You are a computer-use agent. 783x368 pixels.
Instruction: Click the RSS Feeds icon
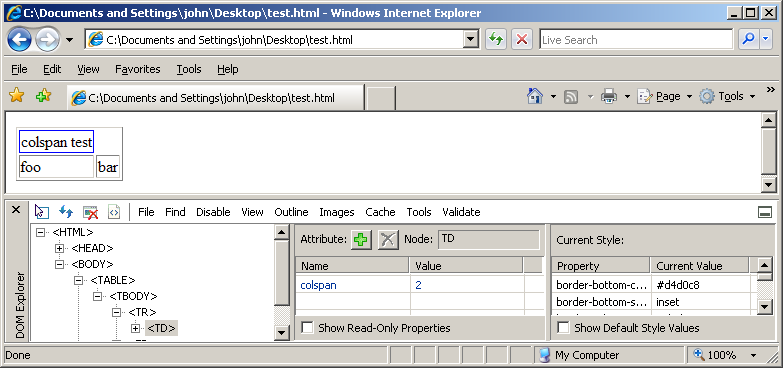(x=571, y=96)
